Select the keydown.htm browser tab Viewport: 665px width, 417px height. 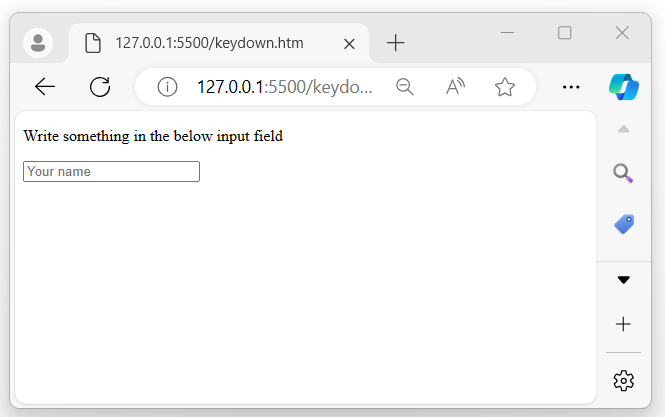tap(209, 43)
